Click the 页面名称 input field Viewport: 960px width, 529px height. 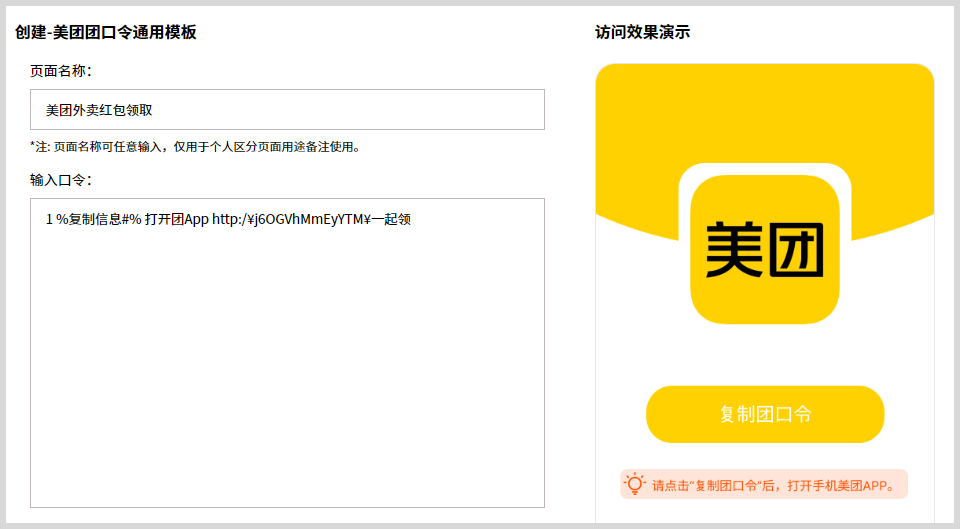click(287, 110)
